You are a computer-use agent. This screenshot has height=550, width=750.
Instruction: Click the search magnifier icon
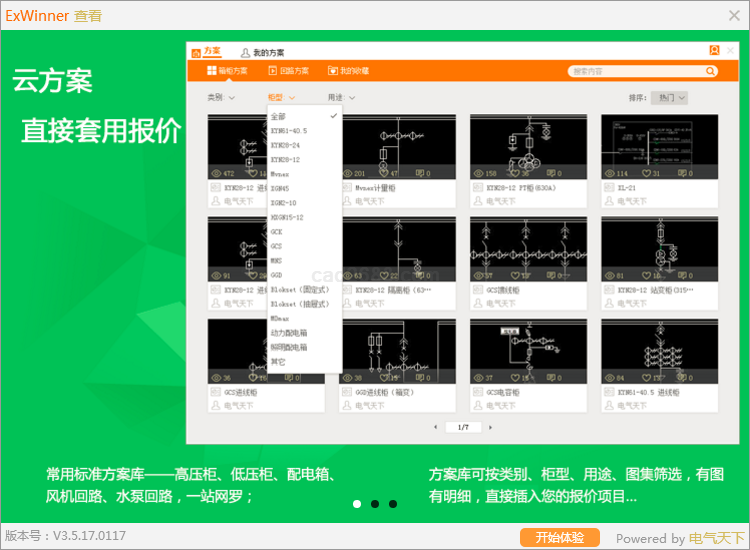711,71
